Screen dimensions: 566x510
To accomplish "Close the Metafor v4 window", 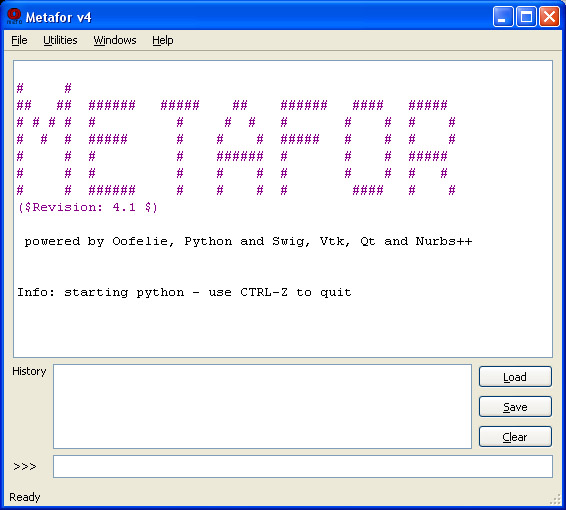I will 549,17.
